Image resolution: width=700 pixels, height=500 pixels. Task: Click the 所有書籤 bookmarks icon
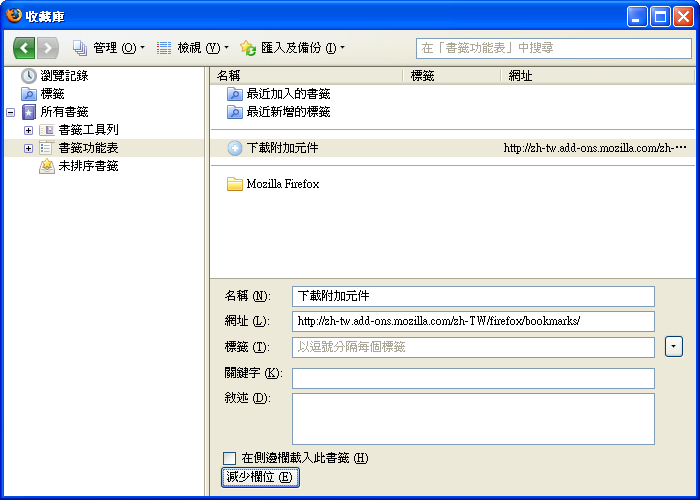(x=29, y=112)
